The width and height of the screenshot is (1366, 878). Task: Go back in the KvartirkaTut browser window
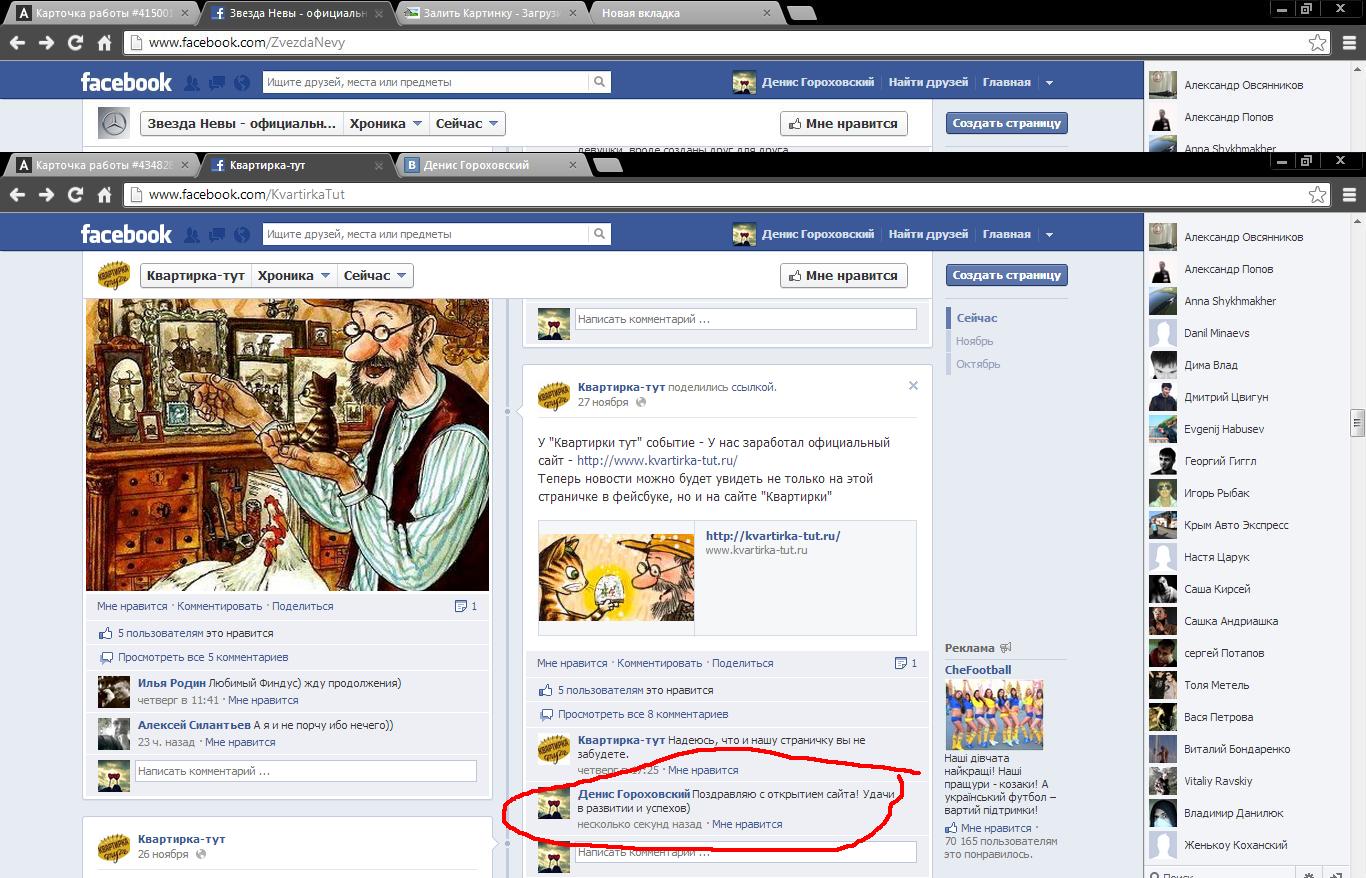[x=17, y=195]
